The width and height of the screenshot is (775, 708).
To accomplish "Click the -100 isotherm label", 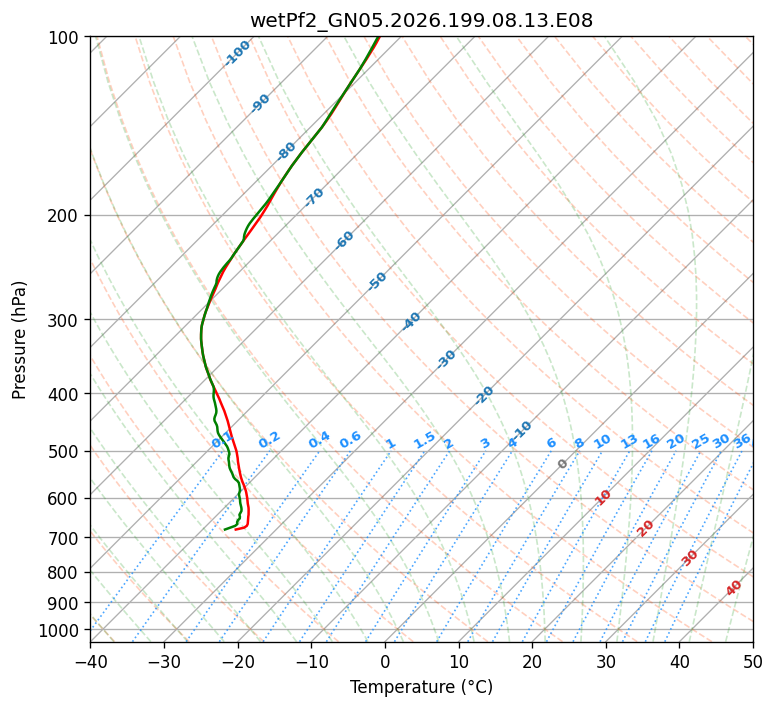I will coord(237,53).
